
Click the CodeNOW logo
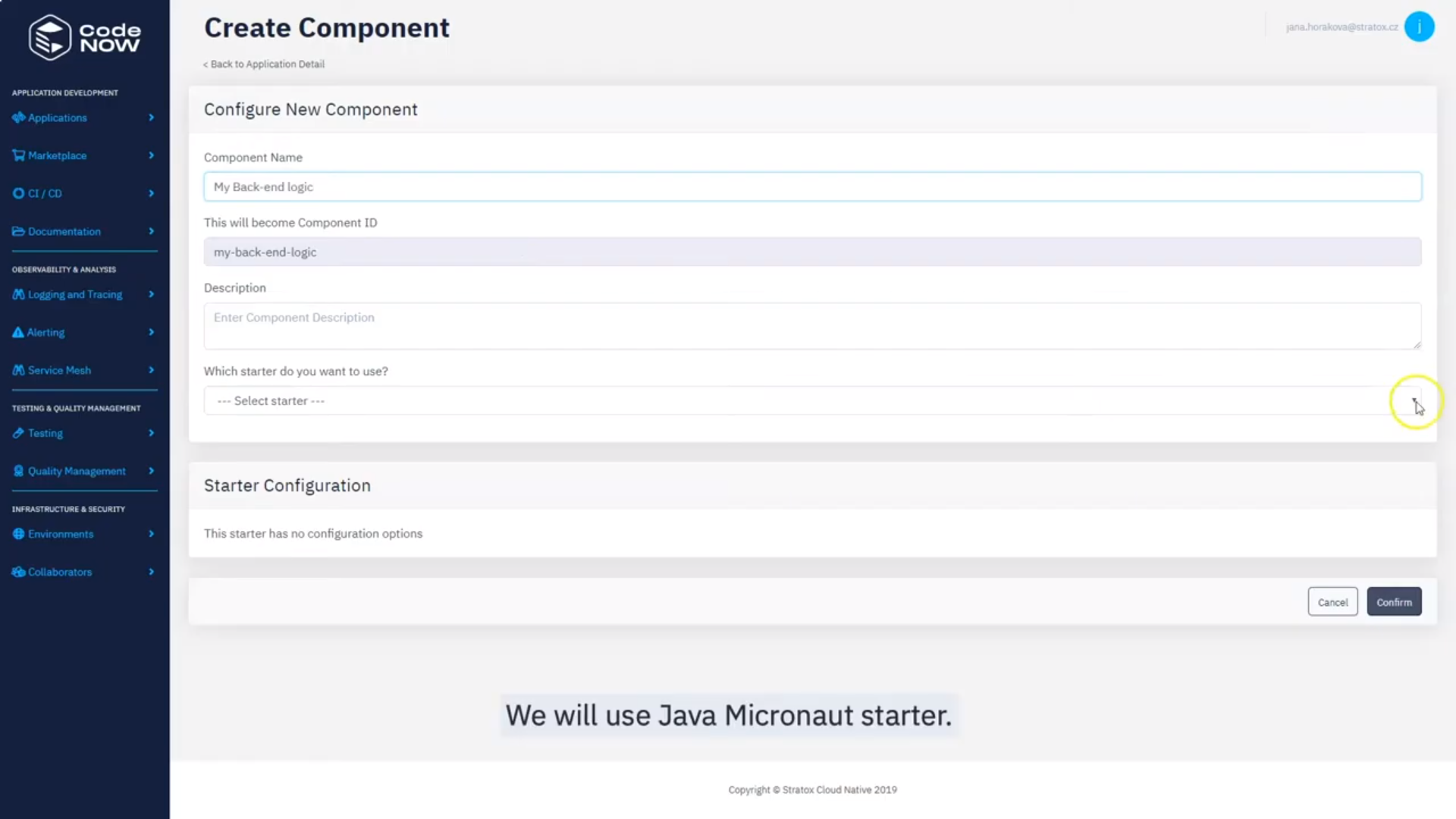click(x=83, y=36)
